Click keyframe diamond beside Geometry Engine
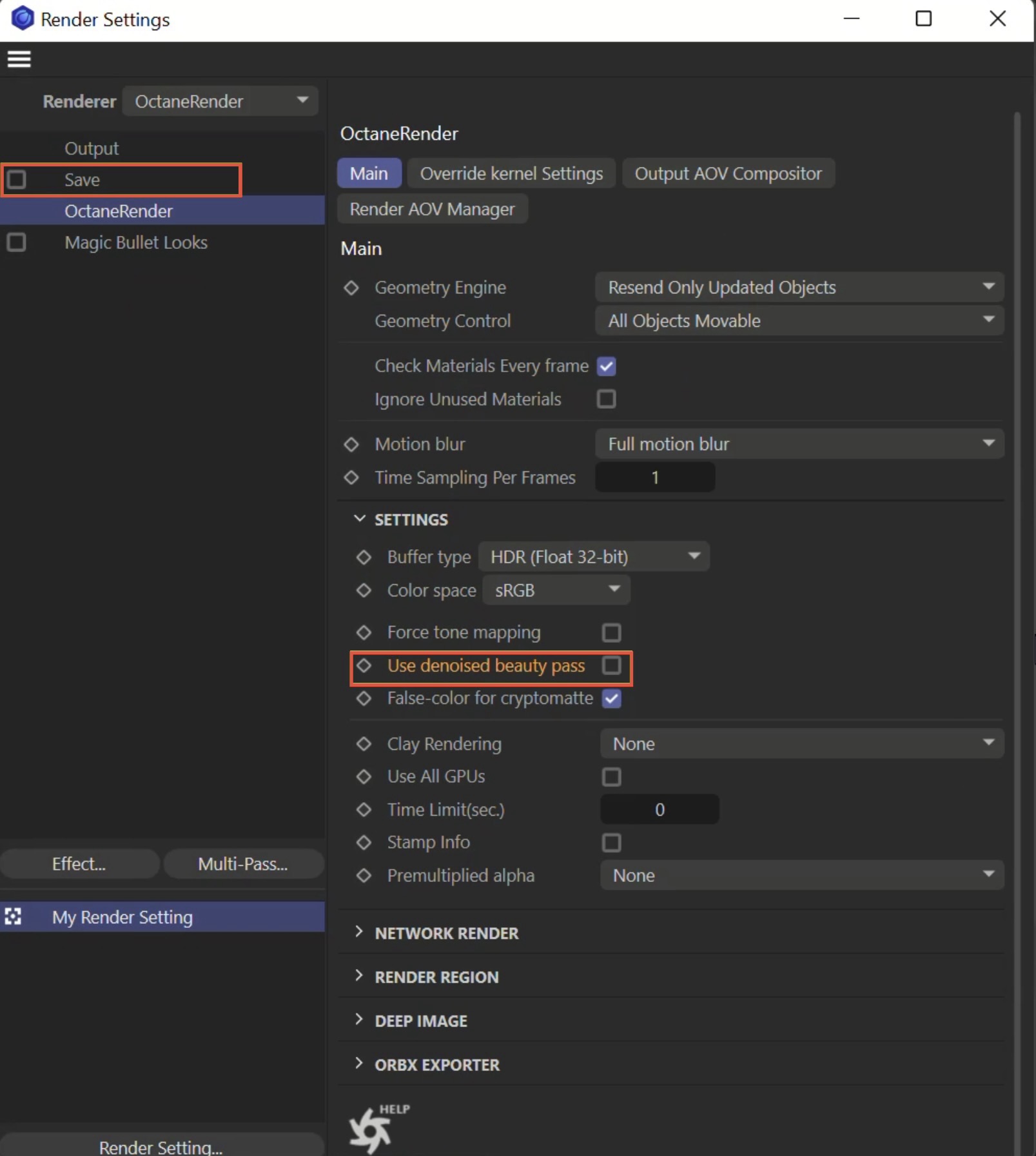 [351, 288]
